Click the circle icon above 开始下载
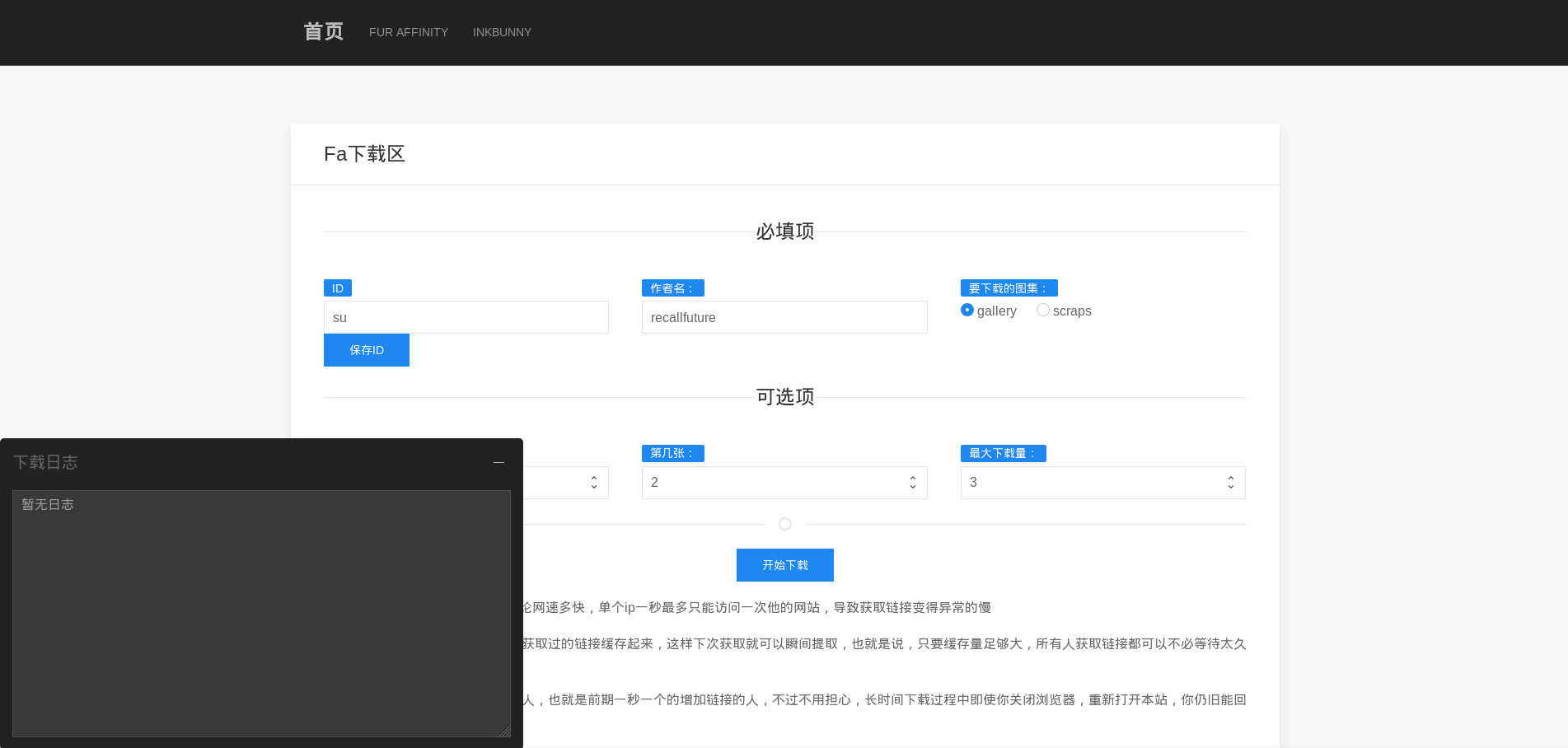The width and height of the screenshot is (1568, 748). [785, 524]
